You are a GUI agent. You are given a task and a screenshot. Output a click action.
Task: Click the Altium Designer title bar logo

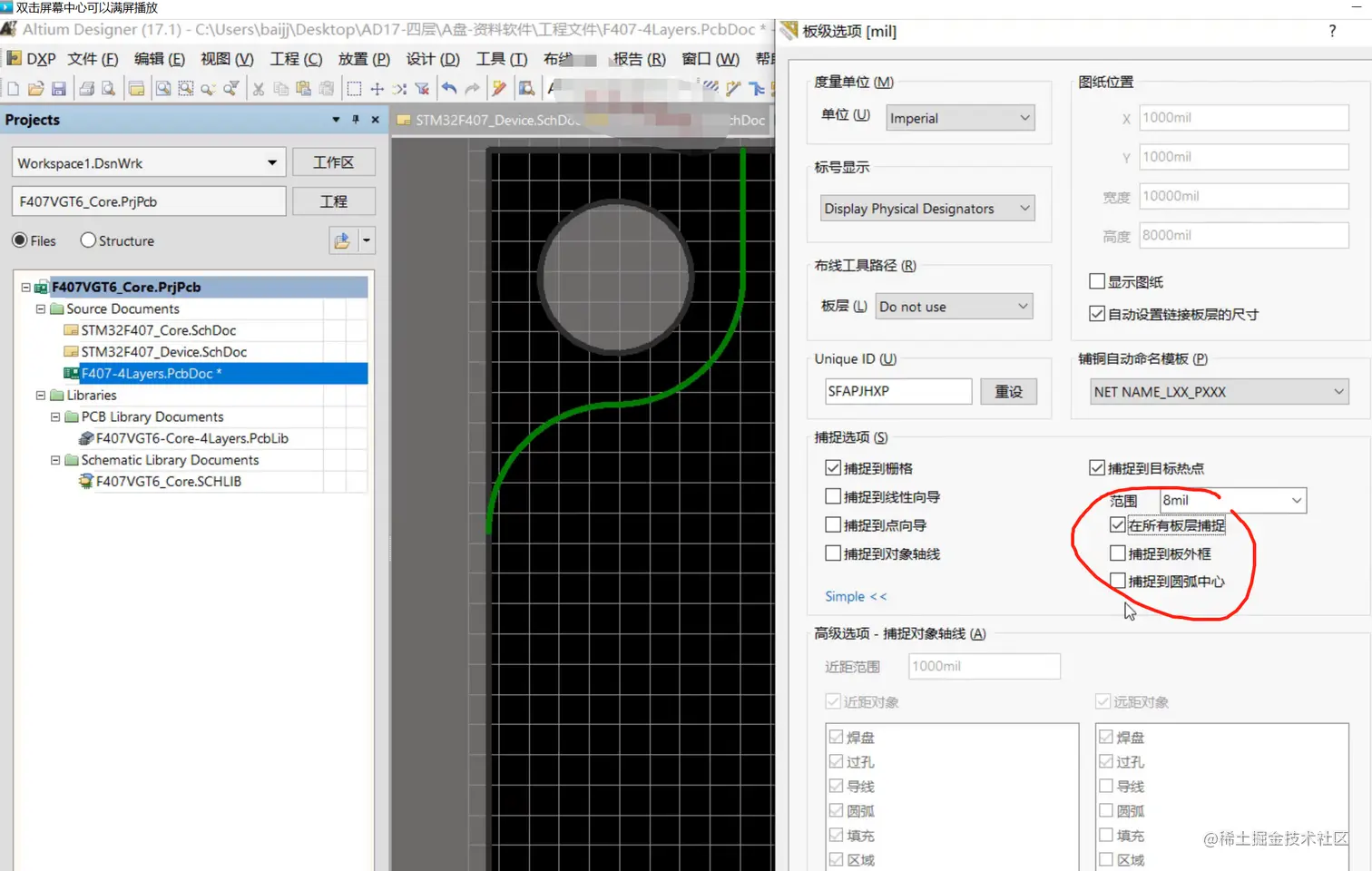click(x=9, y=29)
